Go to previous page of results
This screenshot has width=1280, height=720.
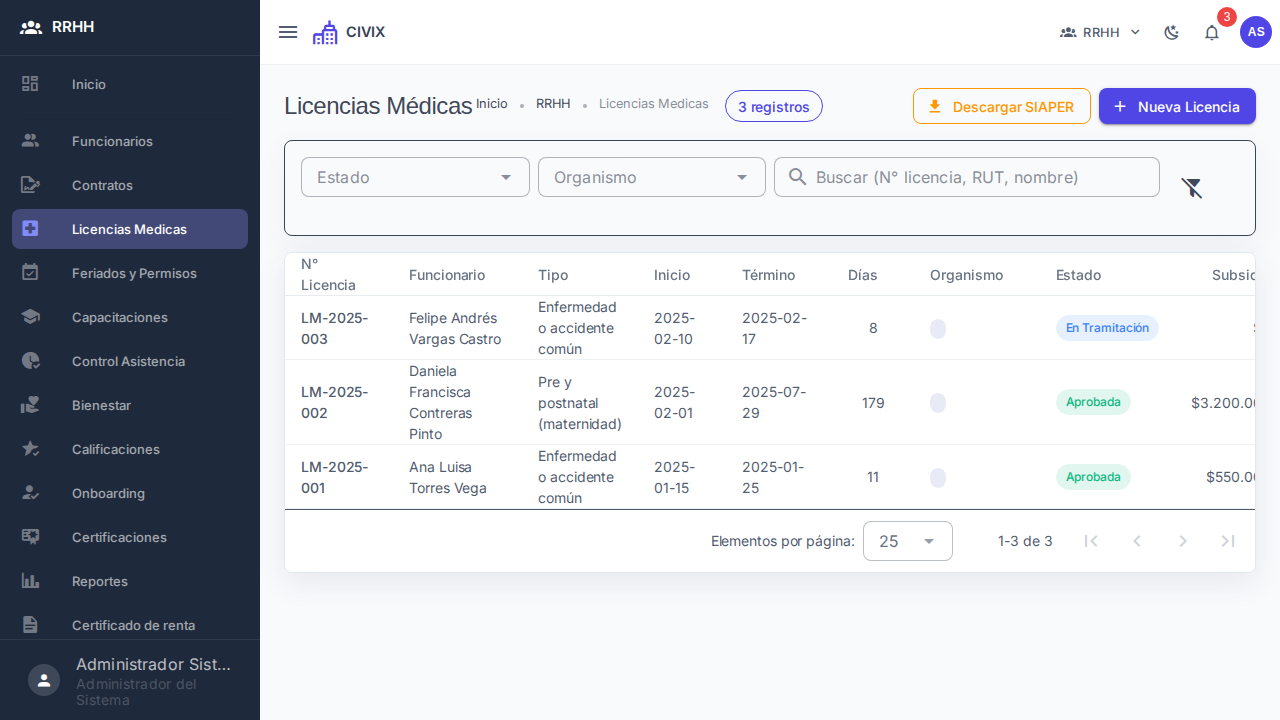(1137, 541)
